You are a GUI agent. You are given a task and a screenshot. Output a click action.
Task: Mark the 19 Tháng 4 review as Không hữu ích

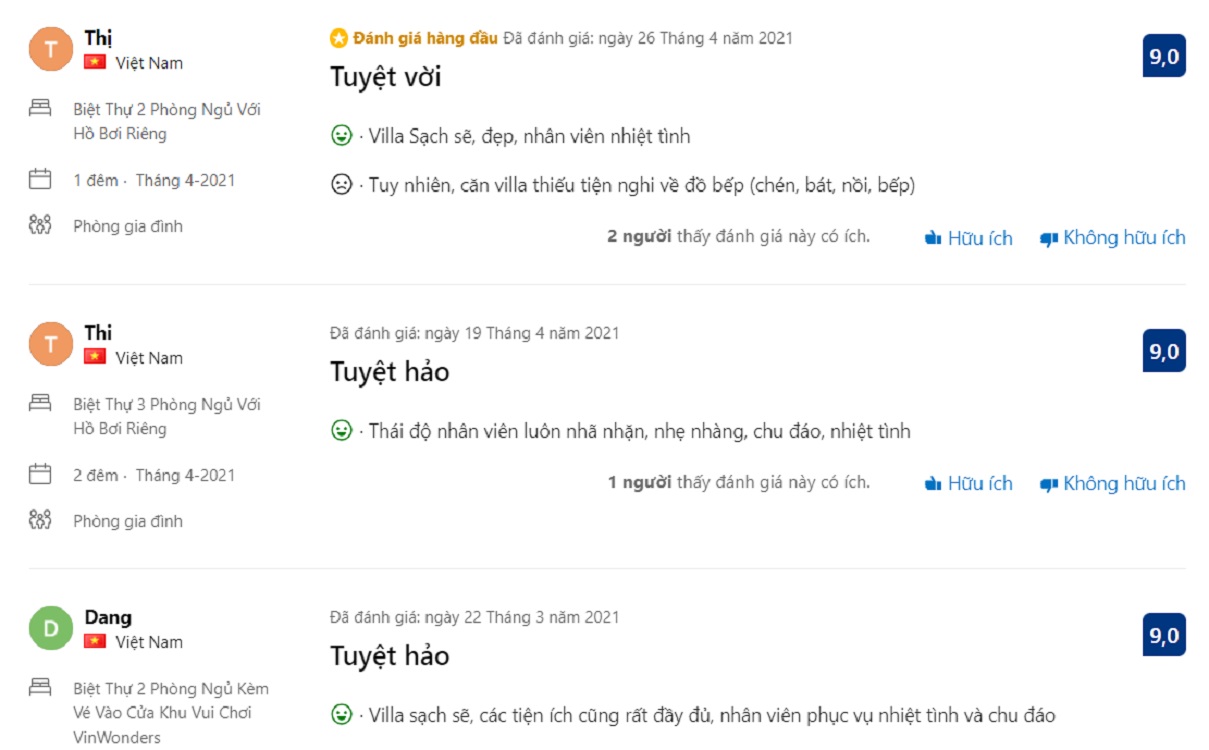(x=1112, y=484)
